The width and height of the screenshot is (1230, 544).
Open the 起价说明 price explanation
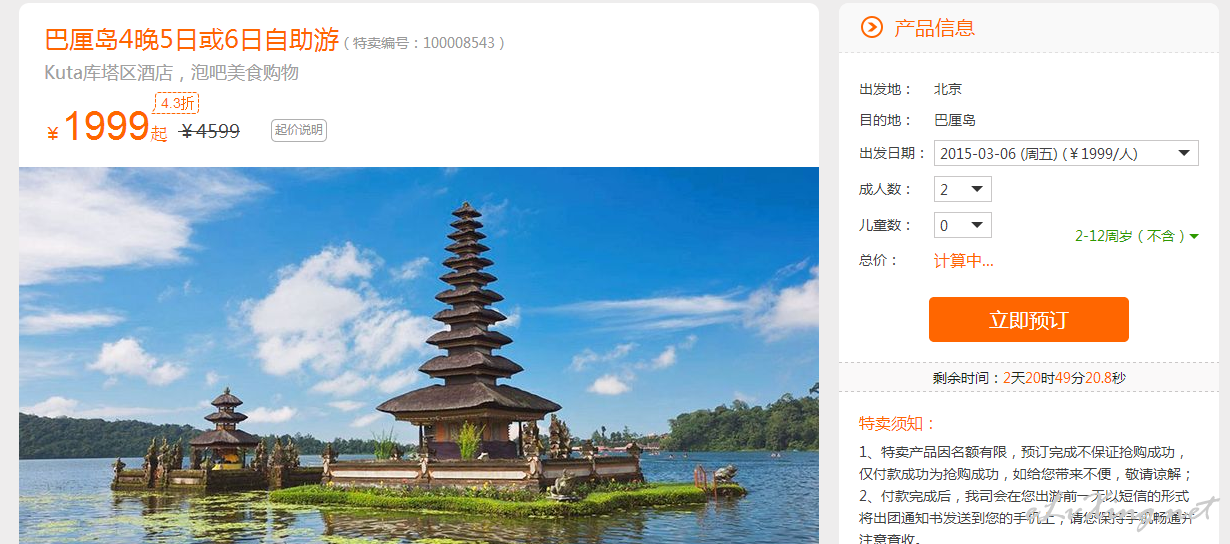[299, 130]
